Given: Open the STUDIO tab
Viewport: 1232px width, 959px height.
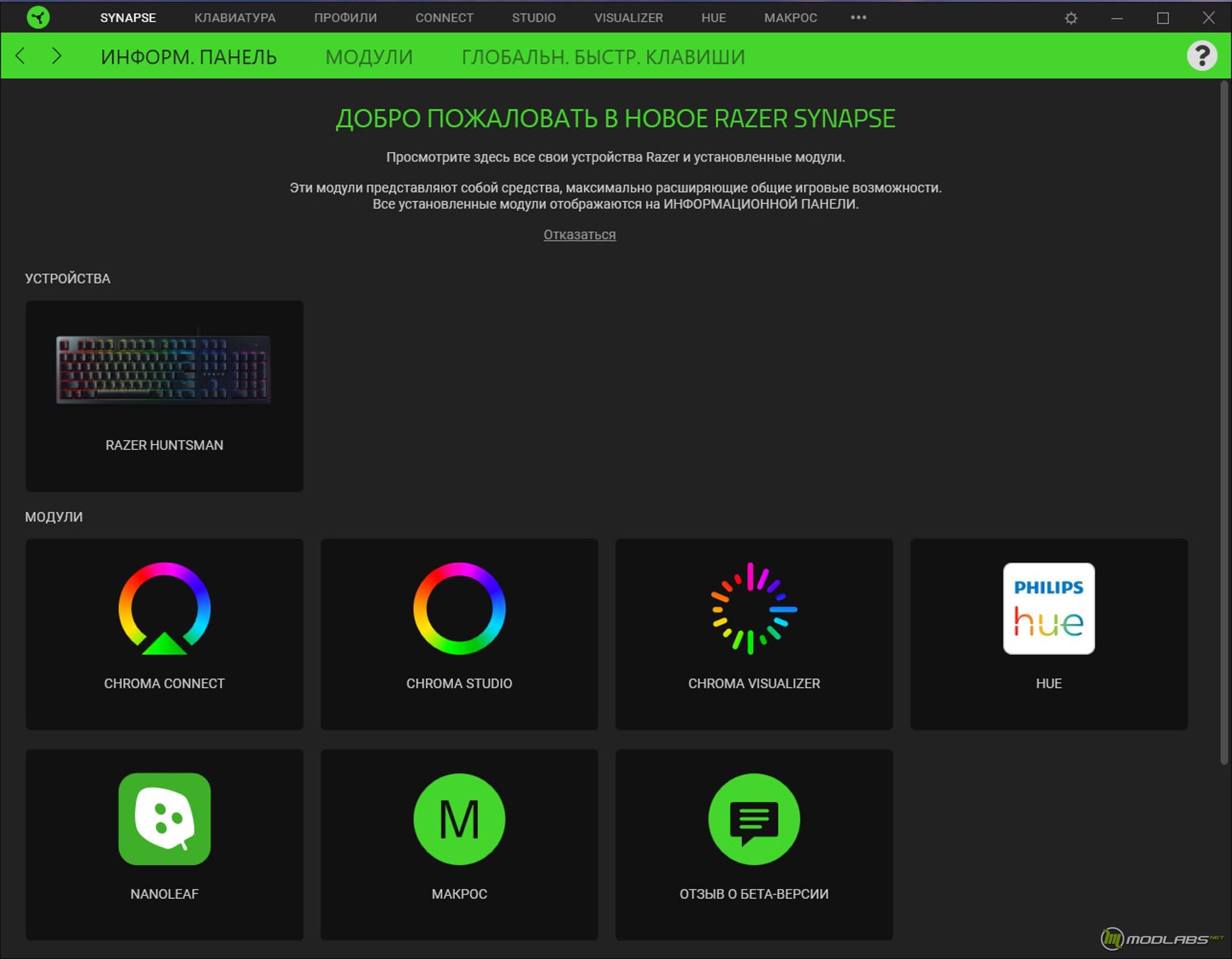Looking at the screenshot, I should 534,18.
